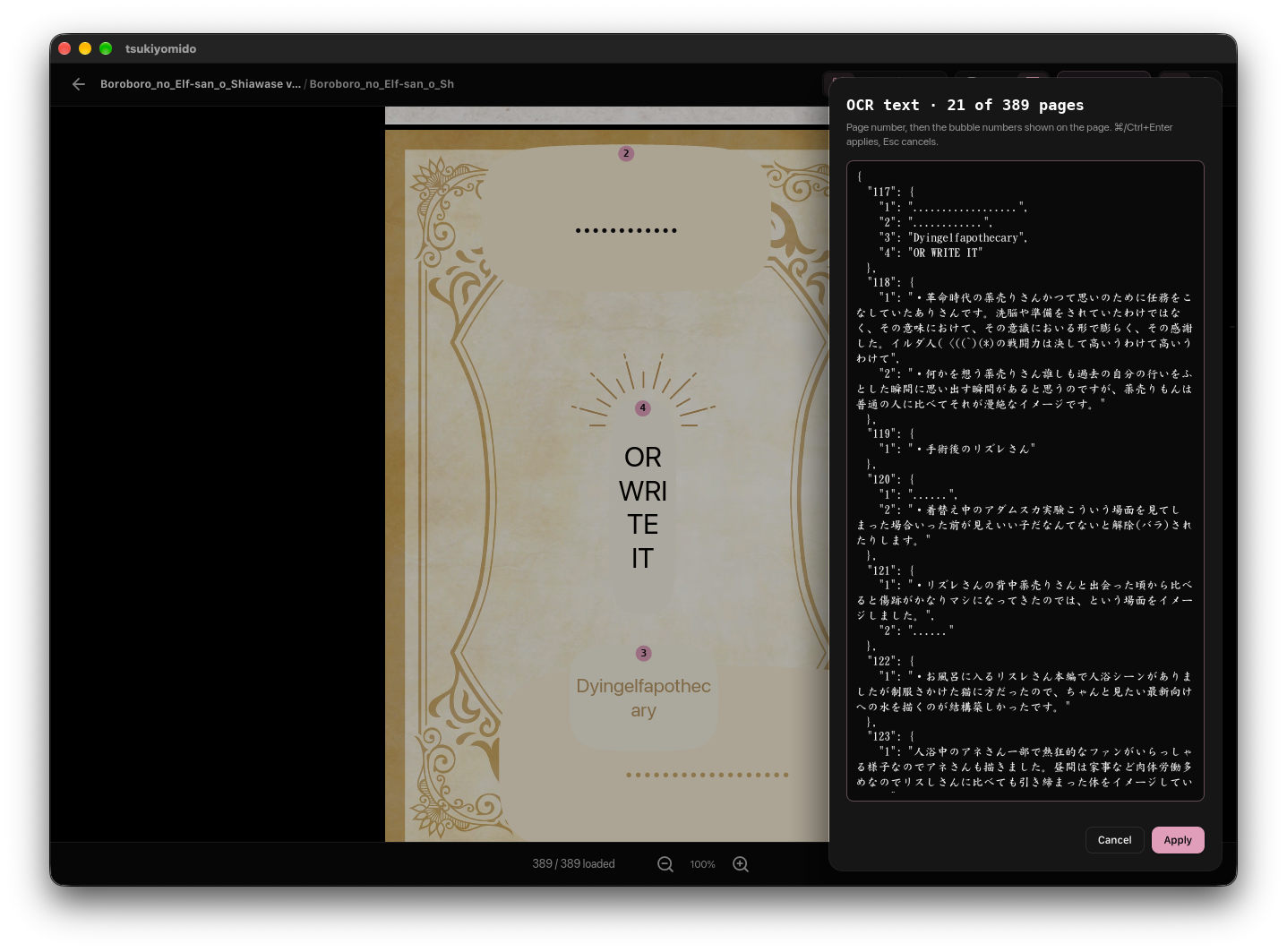Zoom in with the plus magnifier icon
Viewport: 1287px width, 952px height.
741,864
